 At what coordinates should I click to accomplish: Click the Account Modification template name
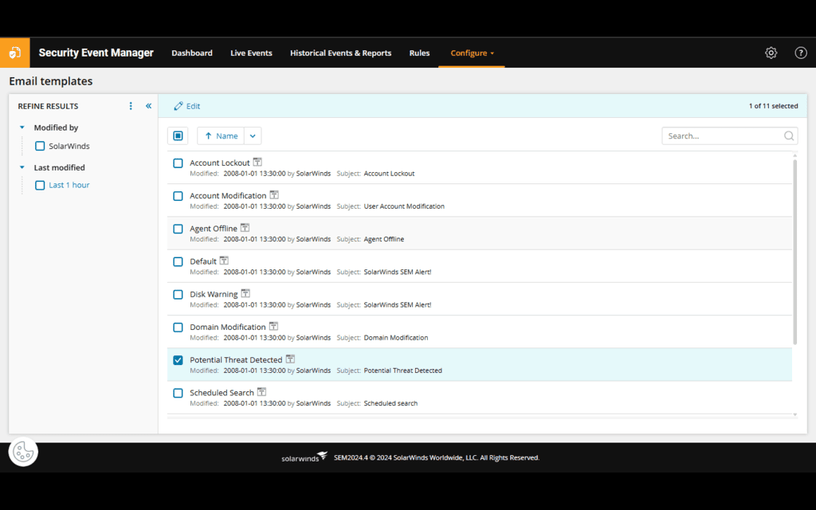coord(228,196)
